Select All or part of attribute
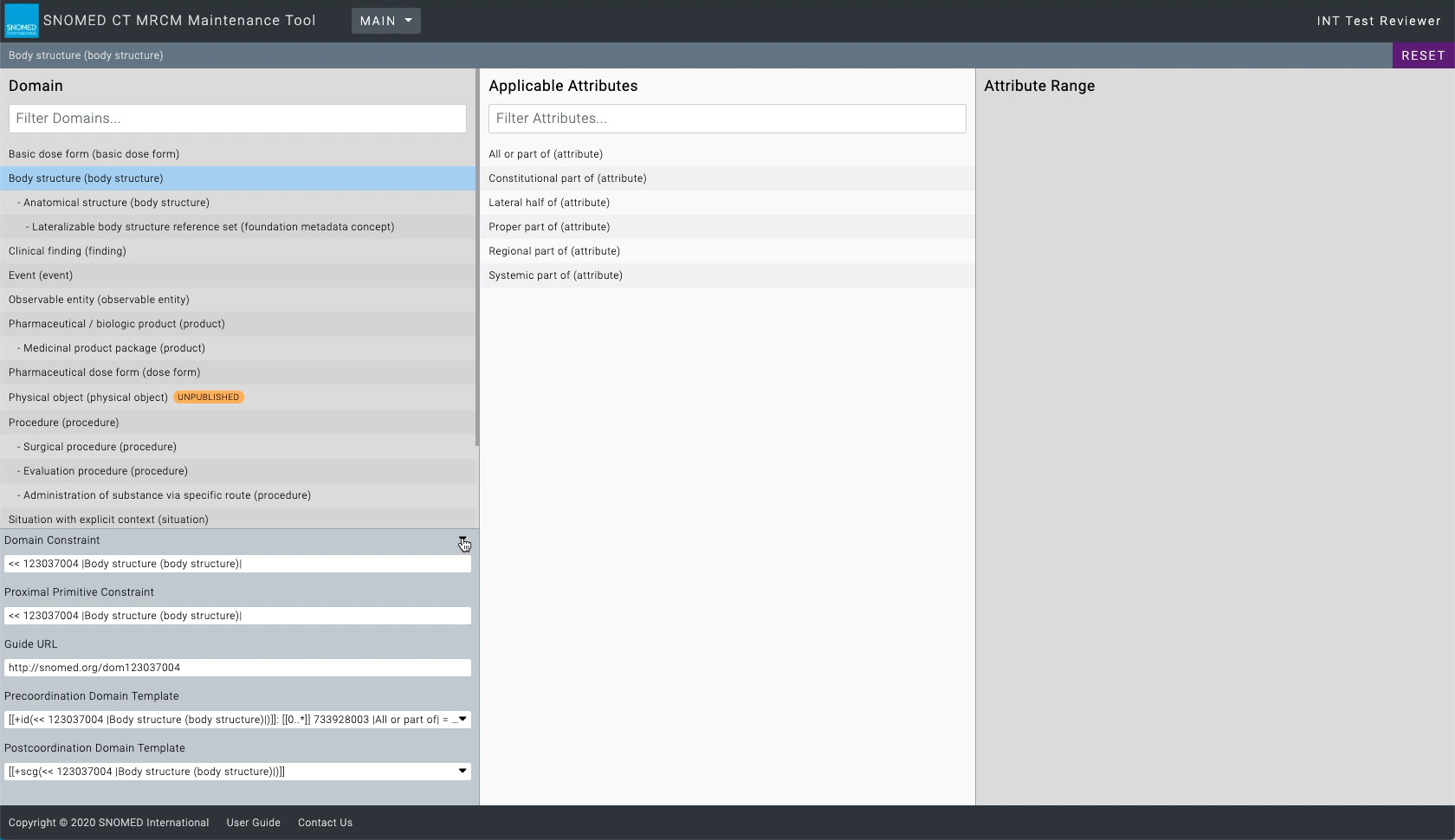 727,154
